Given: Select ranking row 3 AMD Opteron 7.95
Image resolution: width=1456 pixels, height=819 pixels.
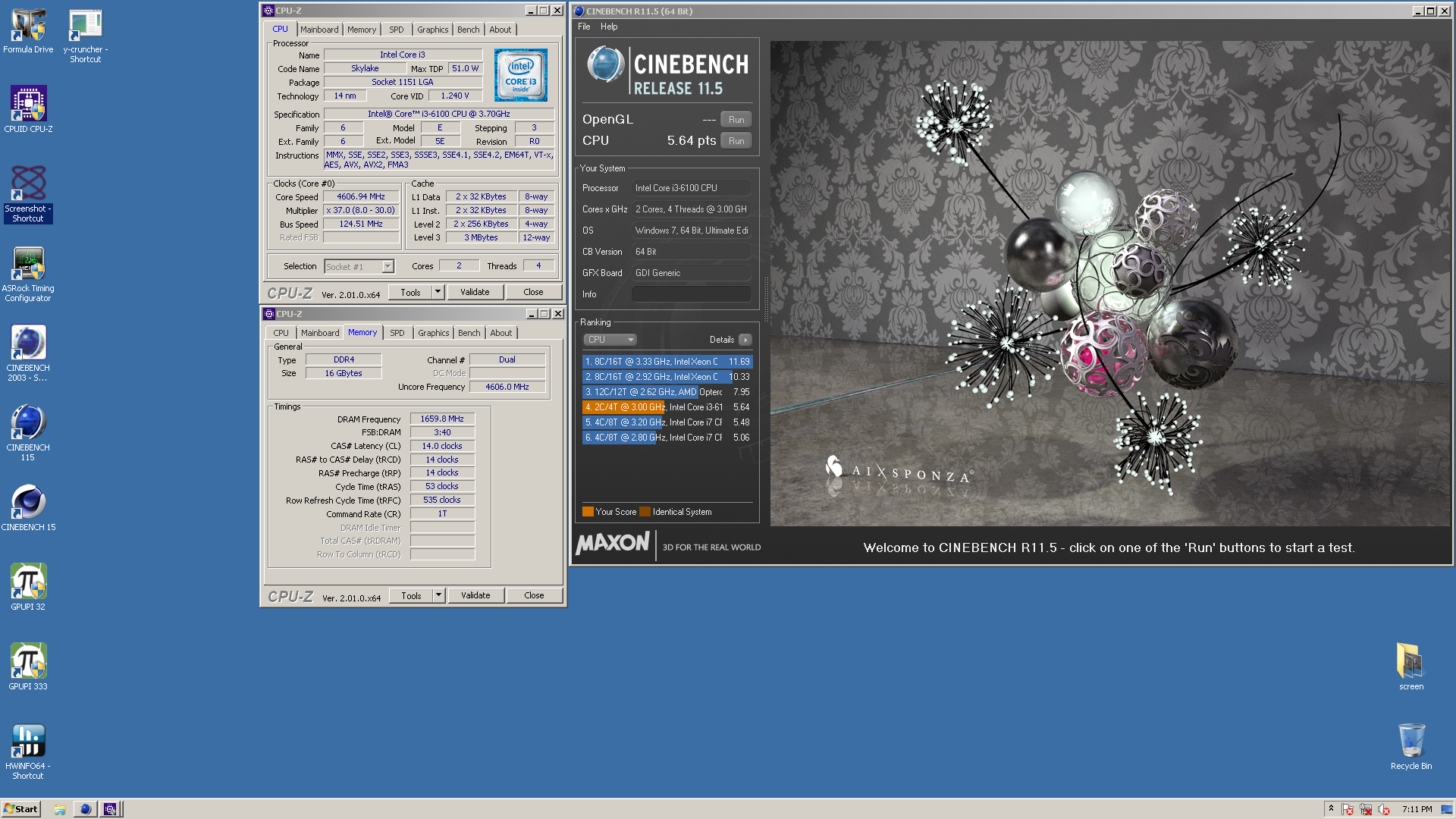Looking at the screenshot, I should (x=667, y=392).
